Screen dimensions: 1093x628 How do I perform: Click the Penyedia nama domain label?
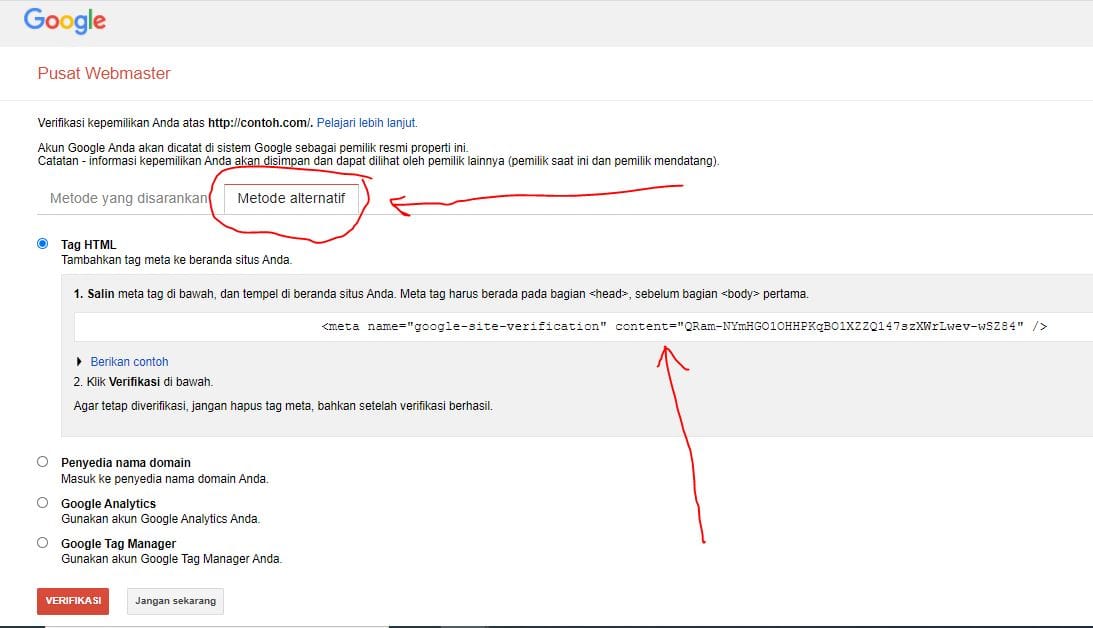125,463
